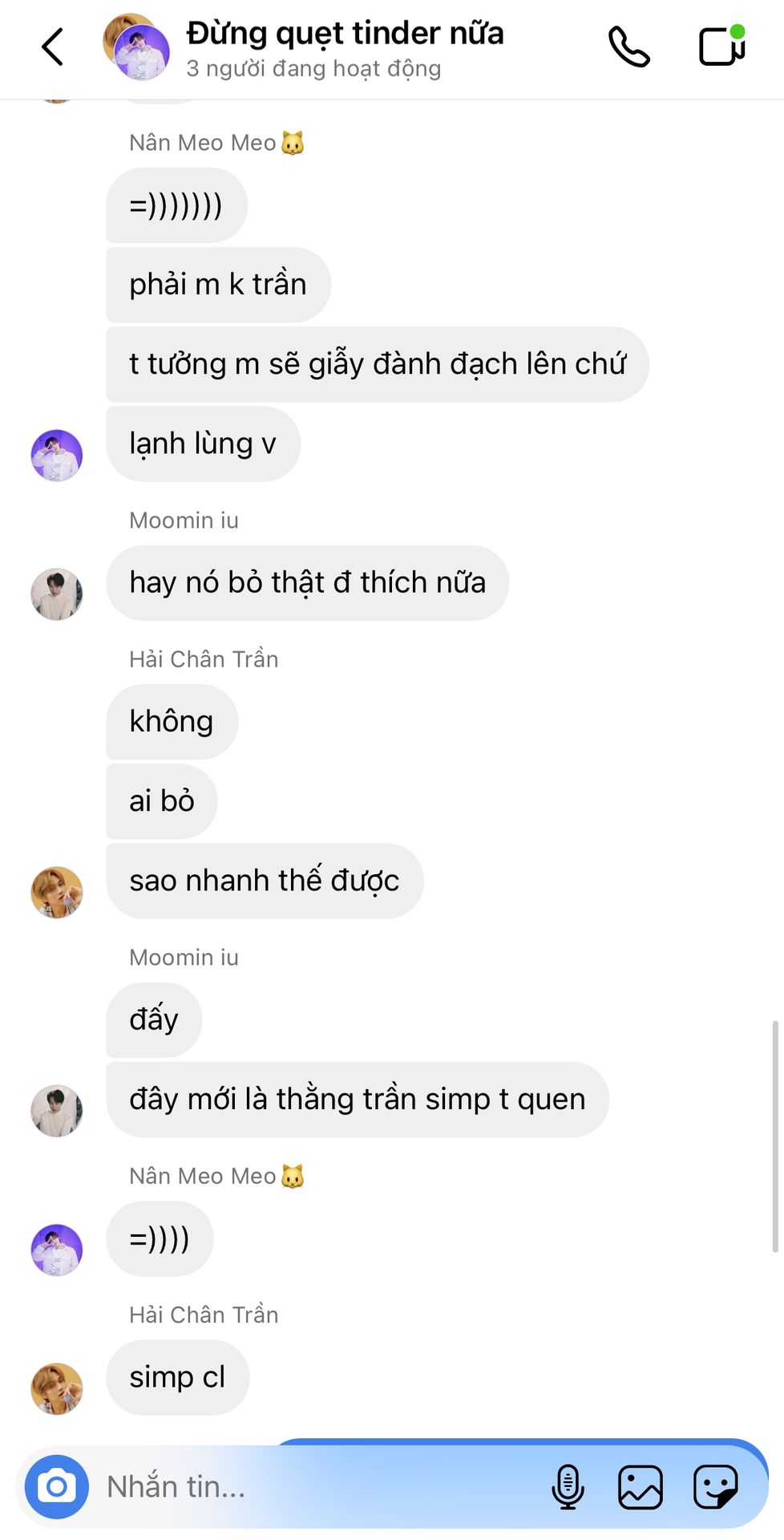Image resolution: width=784 pixels, height=1540 pixels.
Task: Tap the message 'phải m k trần'
Action: (x=218, y=285)
